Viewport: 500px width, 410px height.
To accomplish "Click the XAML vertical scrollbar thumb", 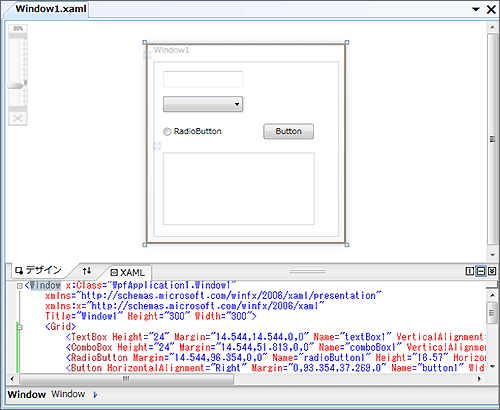I will (x=492, y=313).
